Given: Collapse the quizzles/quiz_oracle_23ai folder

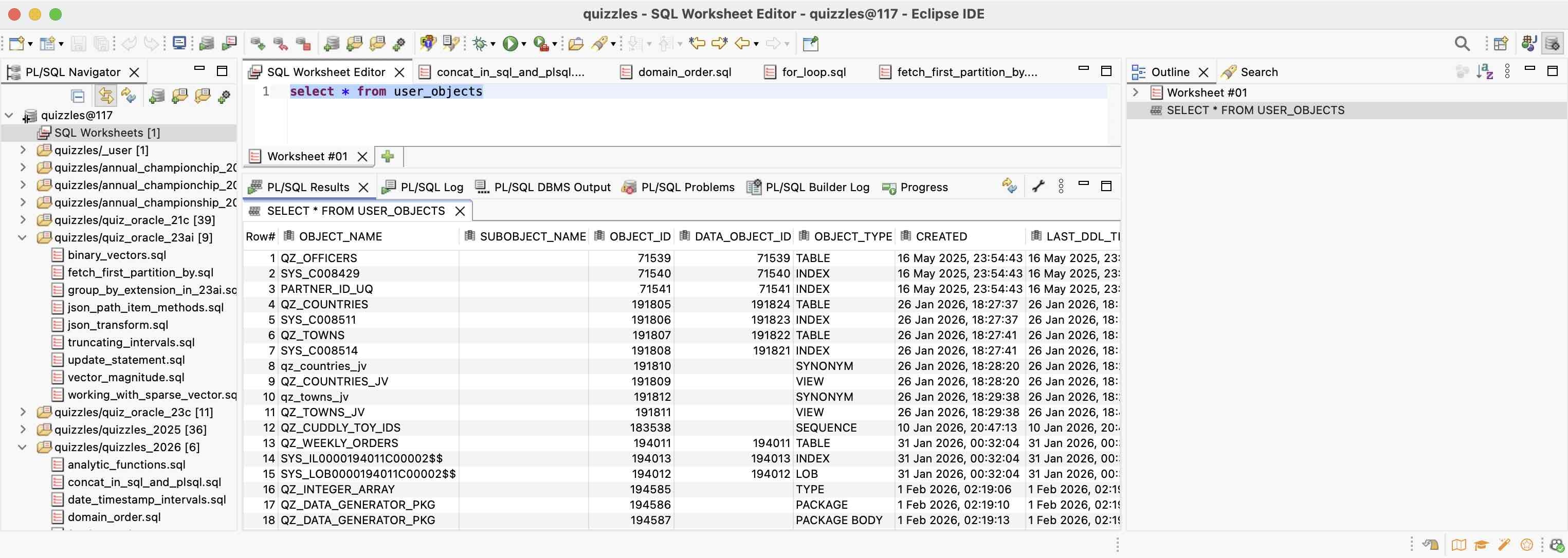Looking at the screenshot, I should [23, 237].
